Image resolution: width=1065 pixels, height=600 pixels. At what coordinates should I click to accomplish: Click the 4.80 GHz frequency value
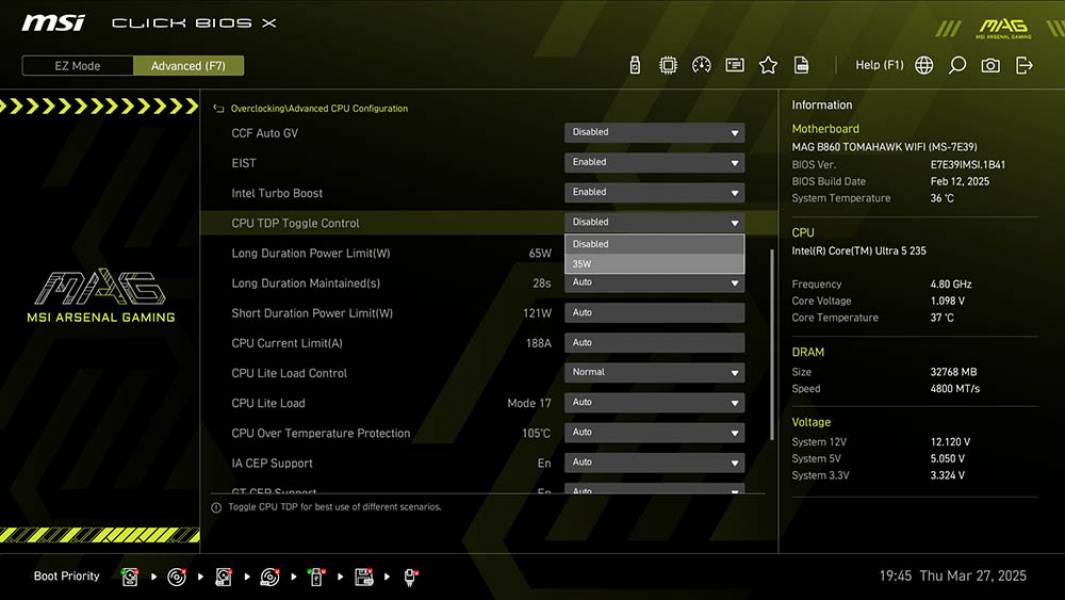click(951, 284)
